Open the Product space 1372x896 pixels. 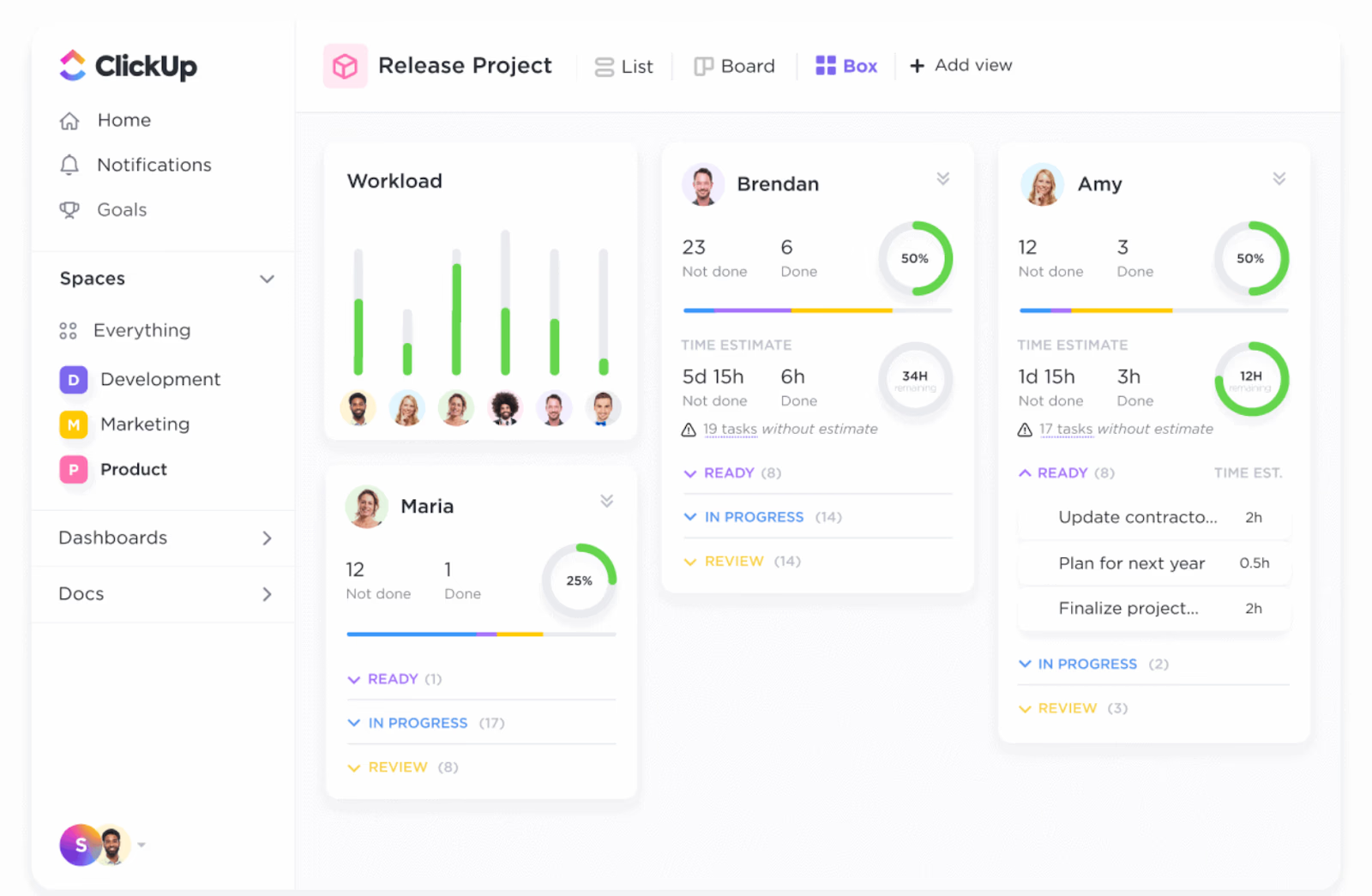(113, 470)
